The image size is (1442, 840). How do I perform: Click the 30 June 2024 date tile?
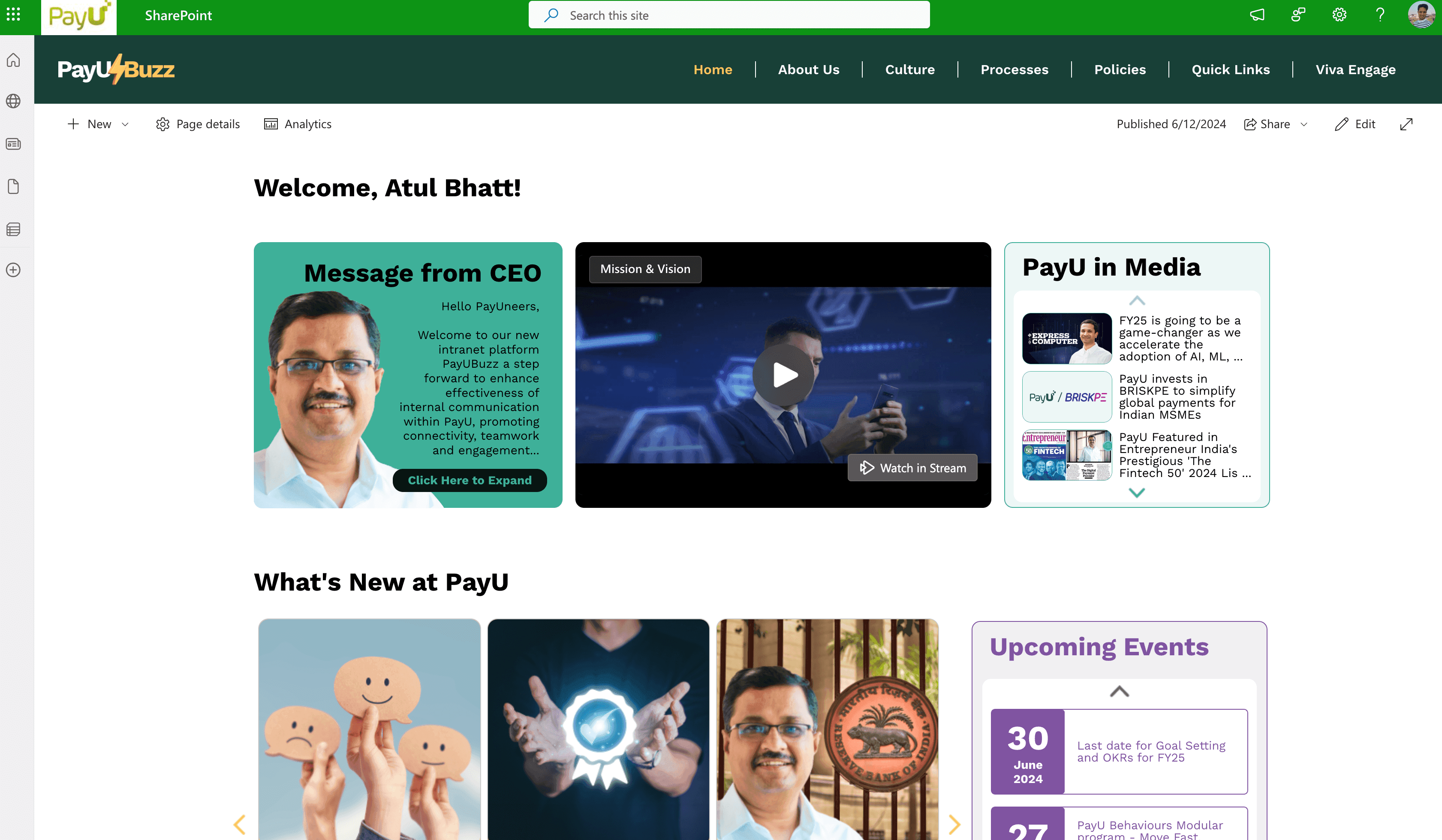pos(1028,751)
